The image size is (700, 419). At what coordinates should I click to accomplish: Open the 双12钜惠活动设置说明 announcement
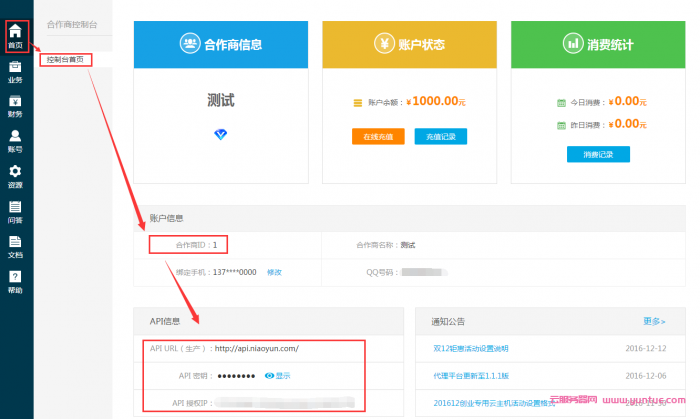point(469,348)
